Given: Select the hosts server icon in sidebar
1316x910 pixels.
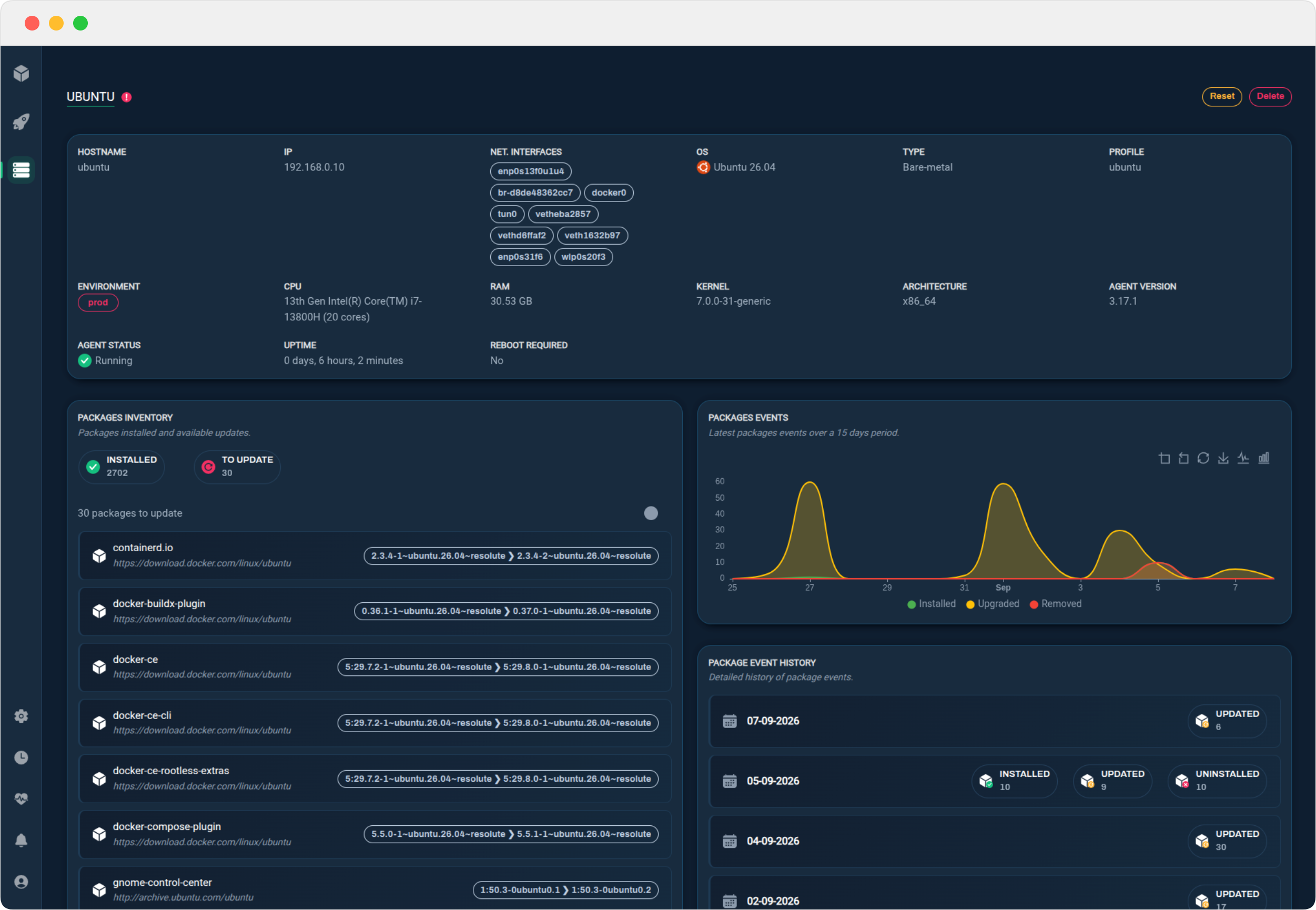Looking at the screenshot, I should click(x=21, y=170).
